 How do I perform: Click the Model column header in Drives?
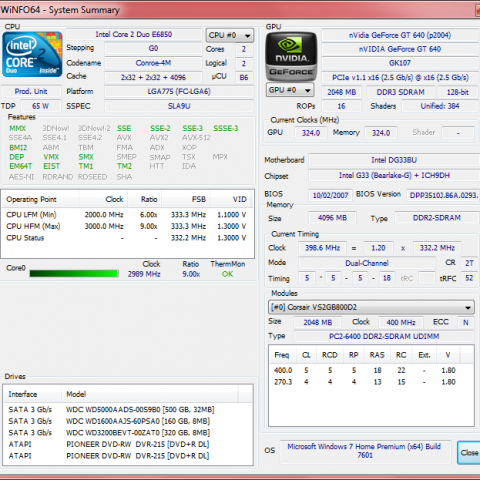point(150,394)
